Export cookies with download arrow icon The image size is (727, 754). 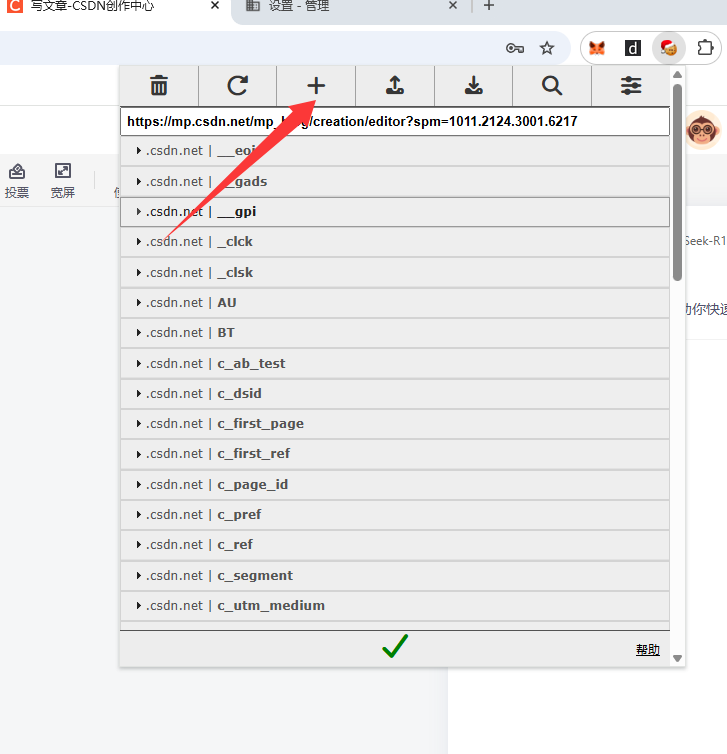pos(474,86)
